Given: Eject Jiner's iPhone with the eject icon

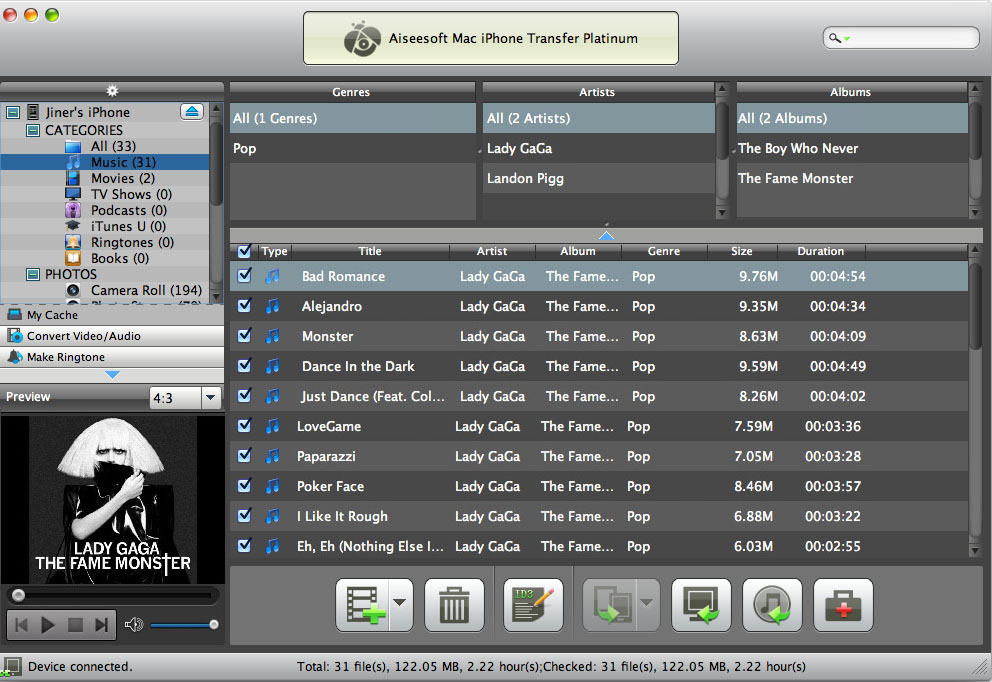Looking at the screenshot, I should coord(192,112).
